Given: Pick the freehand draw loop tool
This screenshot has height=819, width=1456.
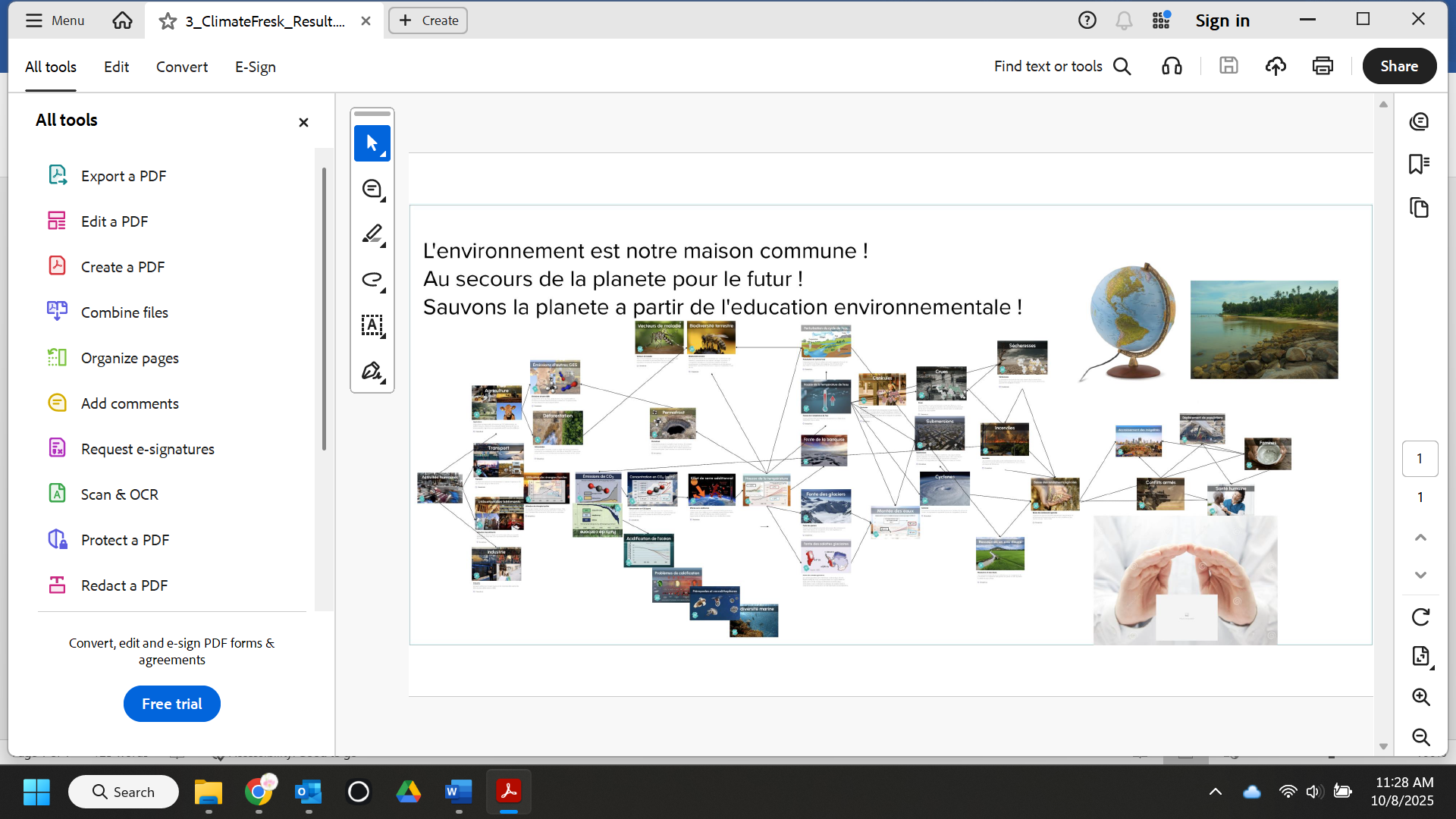Looking at the screenshot, I should point(372,280).
